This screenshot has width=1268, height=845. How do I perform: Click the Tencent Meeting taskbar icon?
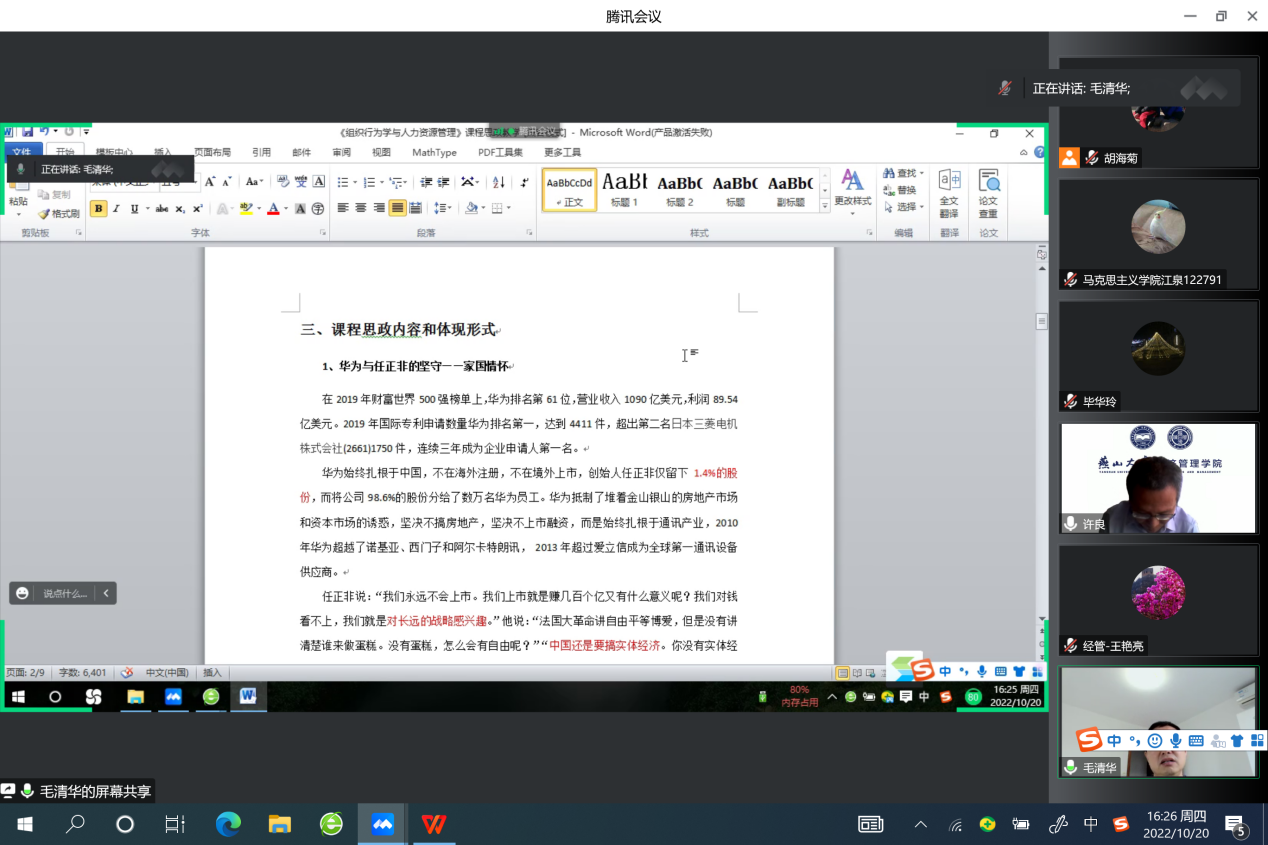(x=382, y=824)
